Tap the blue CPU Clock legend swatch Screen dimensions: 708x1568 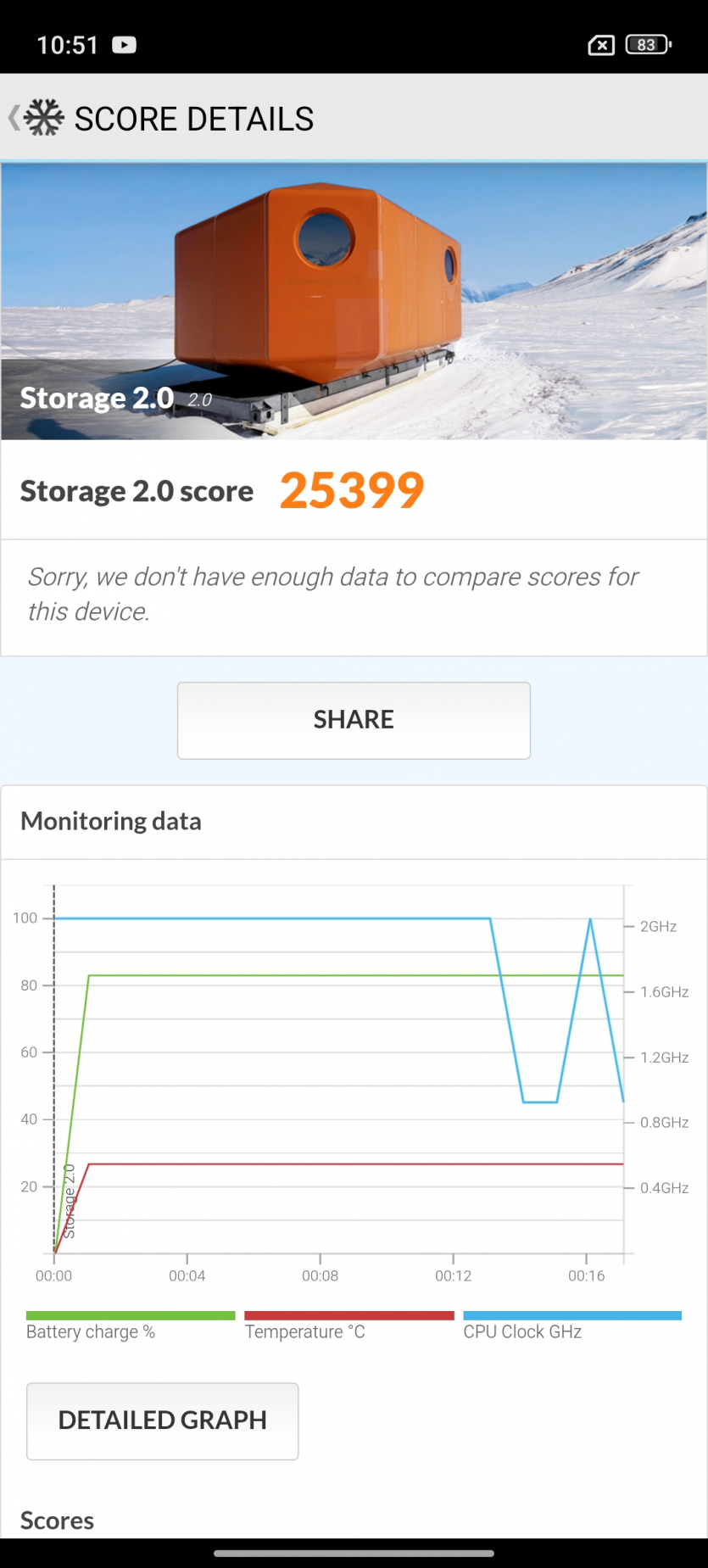click(x=572, y=1315)
